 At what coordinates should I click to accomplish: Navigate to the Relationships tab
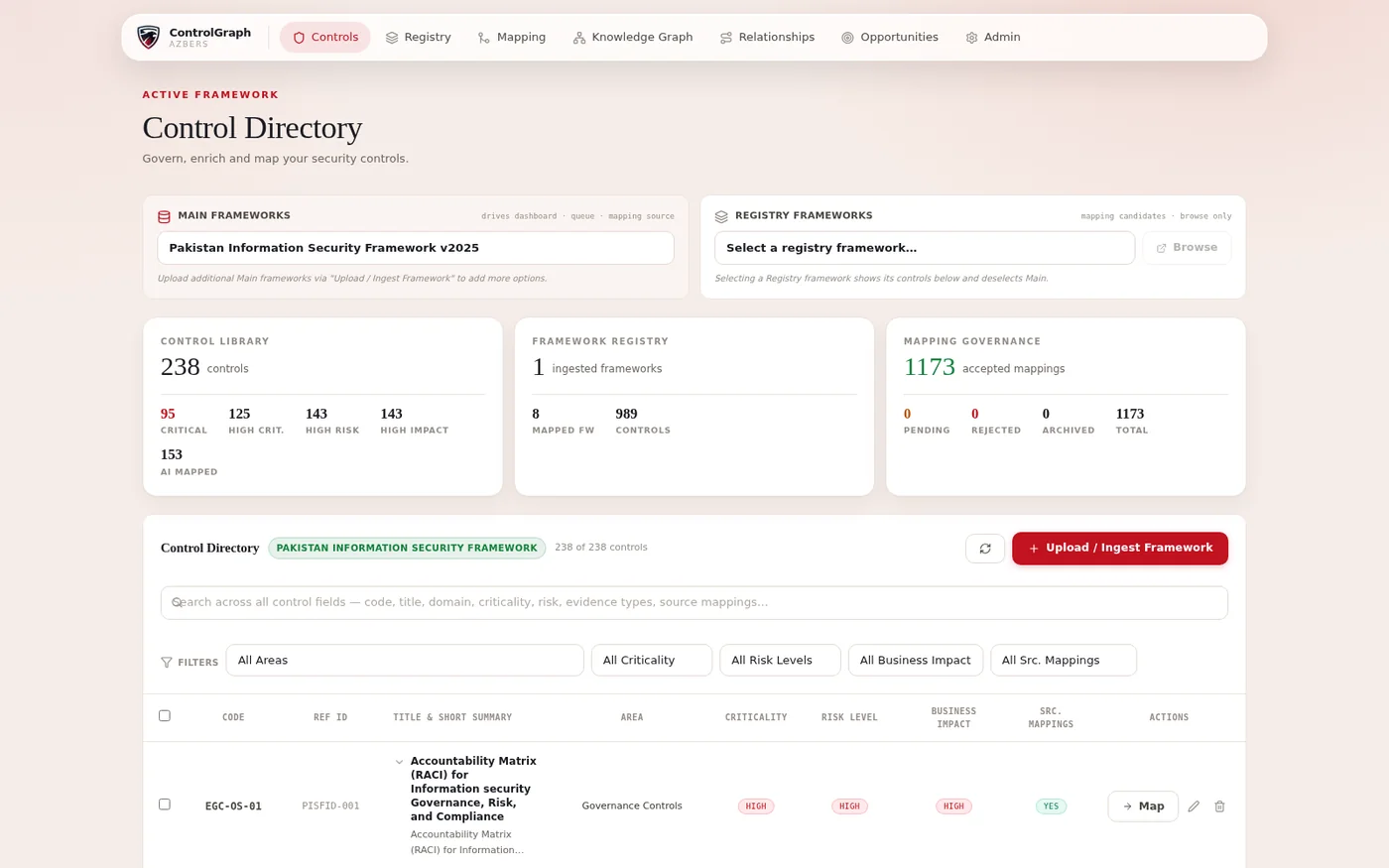click(x=767, y=38)
